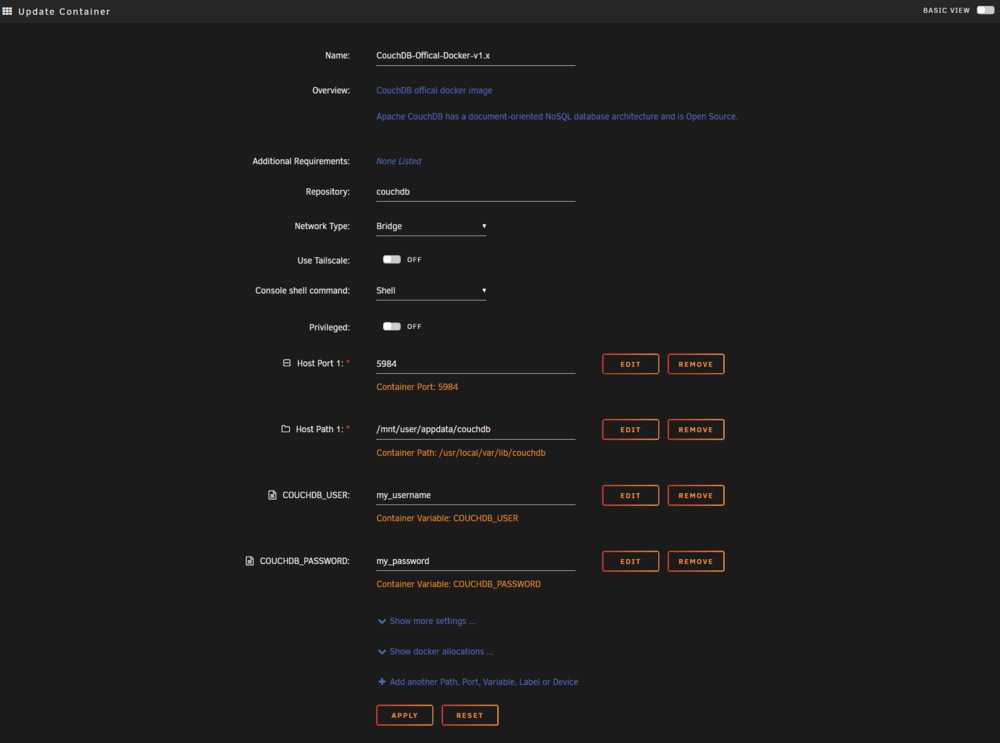
Task: Edit the COUCHDB_USER variable
Action: coord(630,496)
